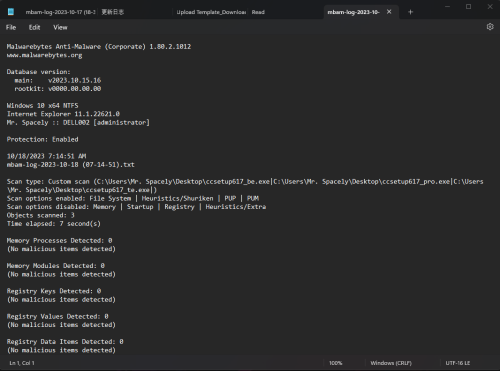Switch to the Upload Template_Download tab
Screen dimensions: 500x371
[211, 12]
